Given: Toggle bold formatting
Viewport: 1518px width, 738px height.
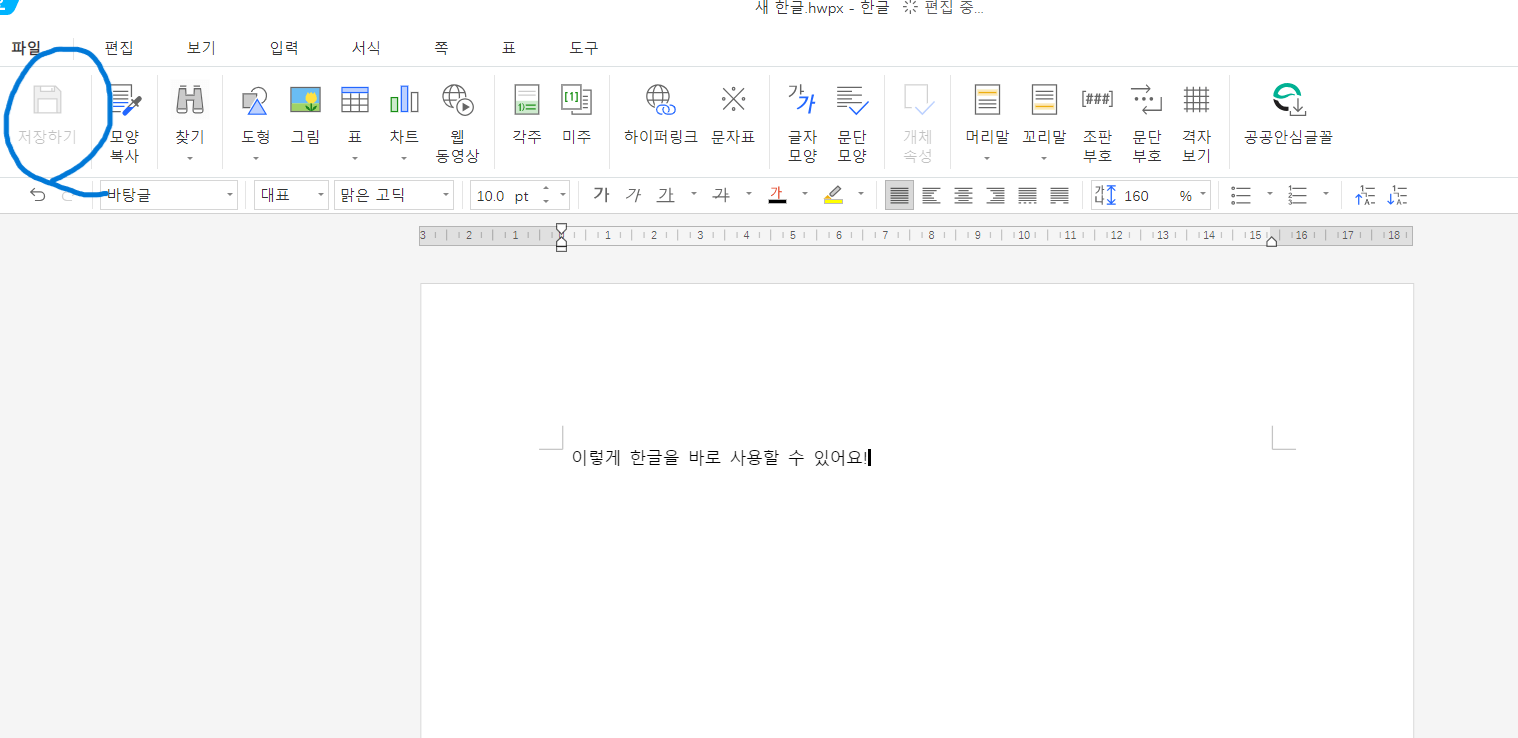Looking at the screenshot, I should point(601,195).
